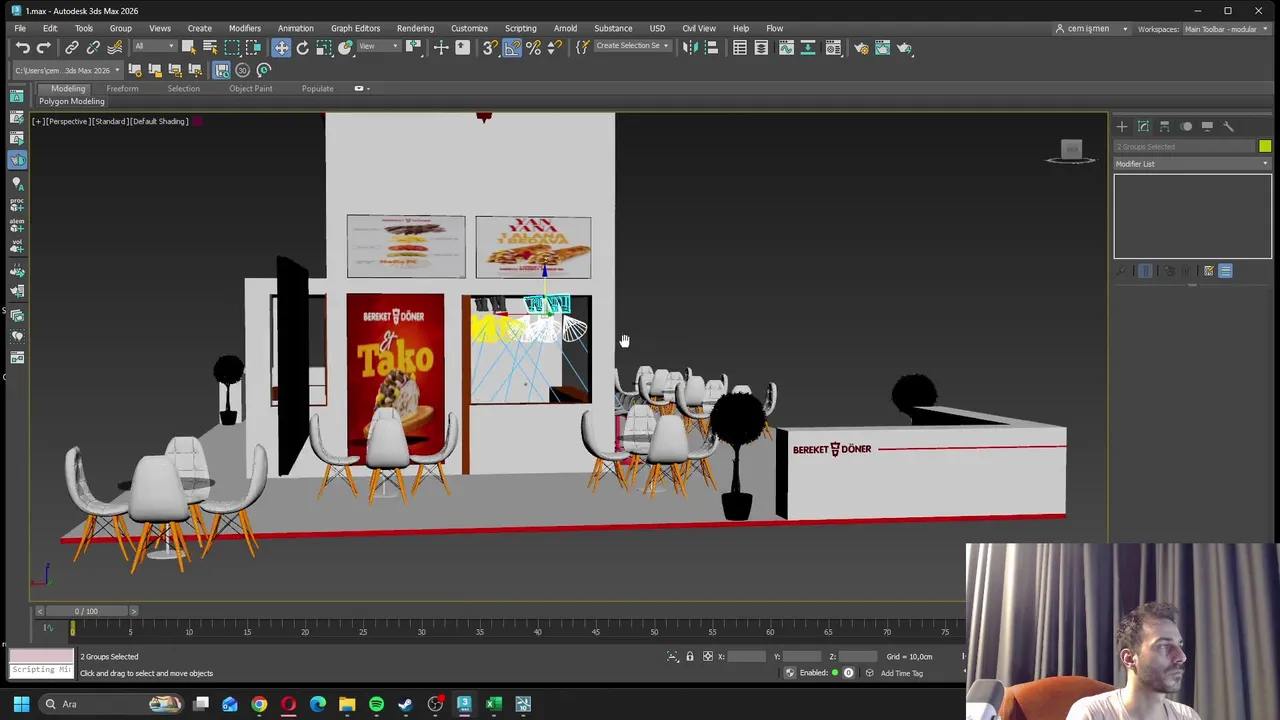Open Render Setup teapot icon

(x=861, y=47)
